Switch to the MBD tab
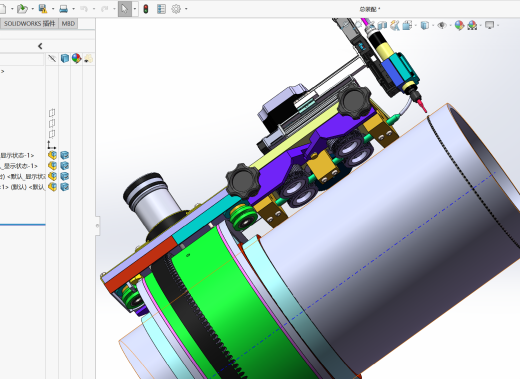 [68, 24]
